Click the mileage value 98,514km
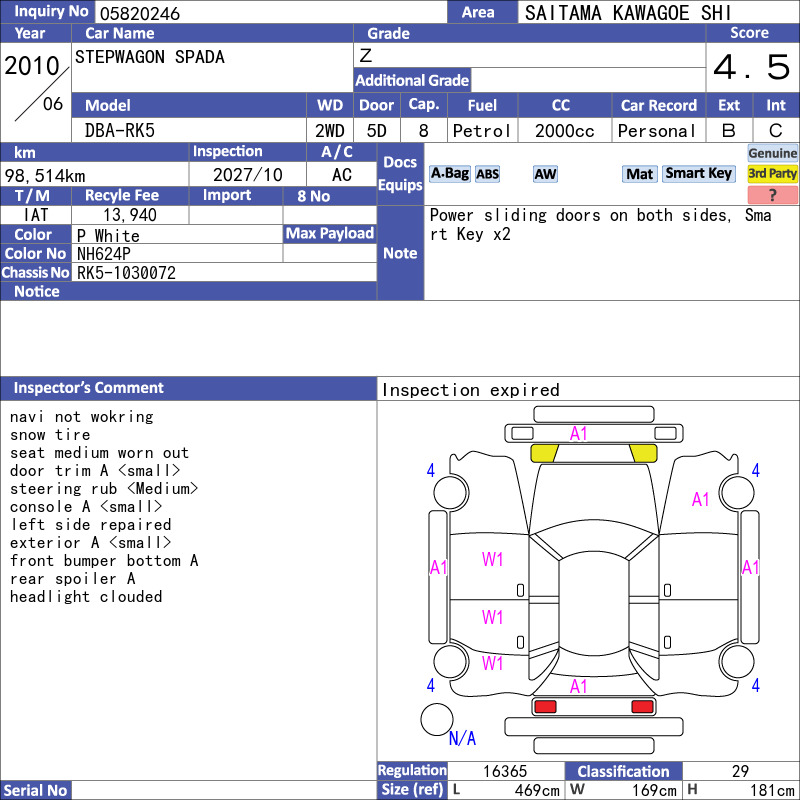This screenshot has width=800, height=800. coord(45,176)
